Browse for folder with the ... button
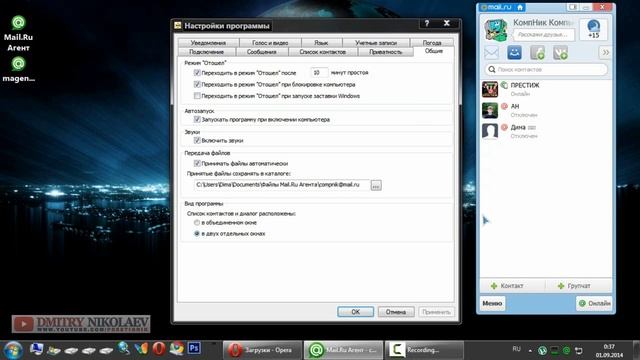Viewport: 640px width, 360px height. (376, 185)
